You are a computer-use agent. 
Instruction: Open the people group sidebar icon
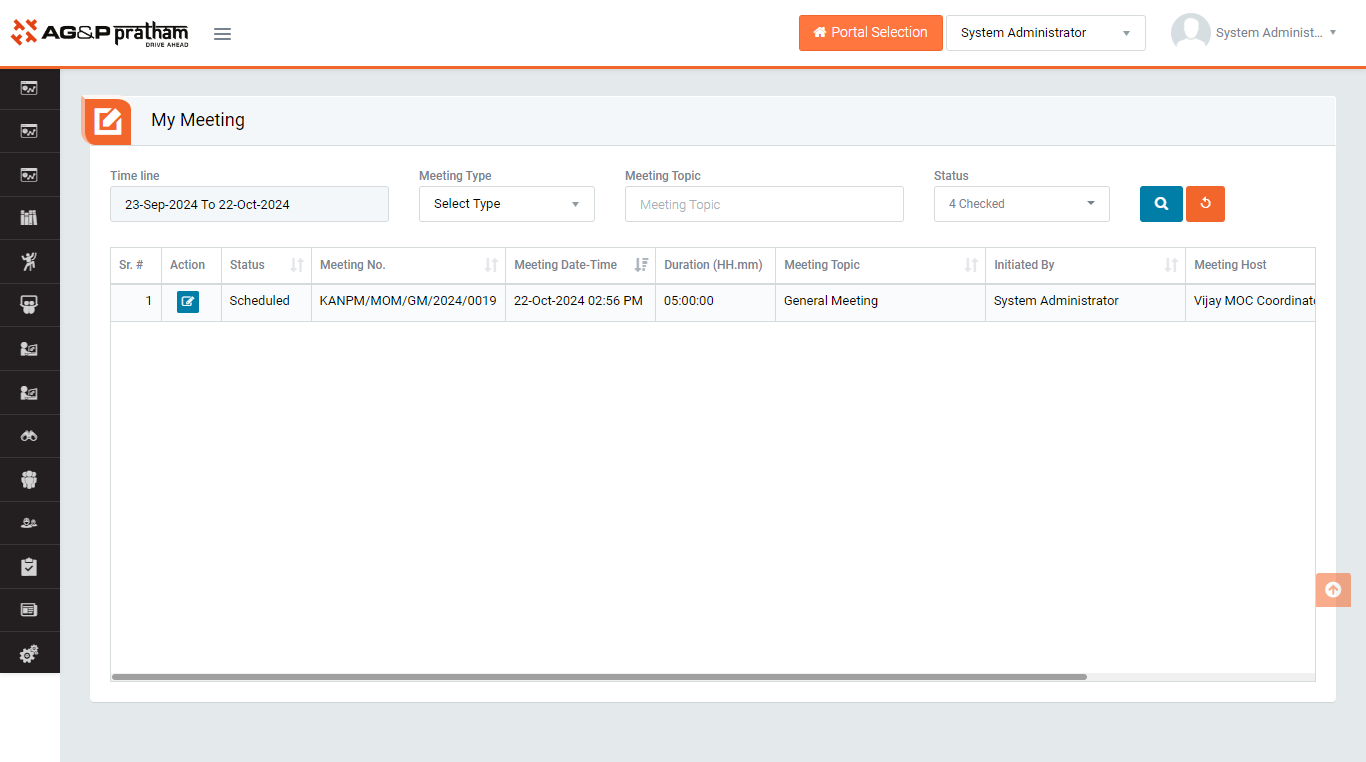point(29,480)
